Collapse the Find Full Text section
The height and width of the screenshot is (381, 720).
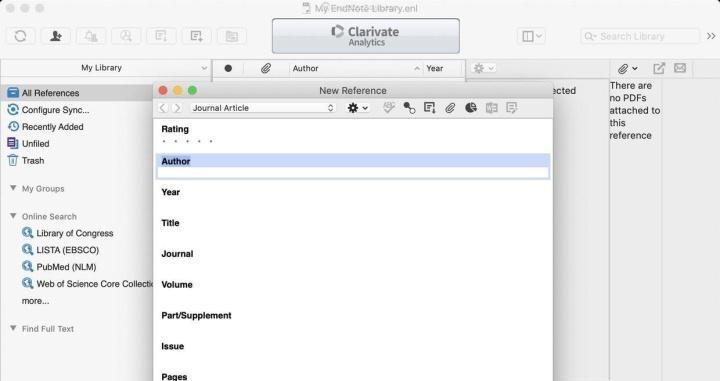(x=13, y=328)
